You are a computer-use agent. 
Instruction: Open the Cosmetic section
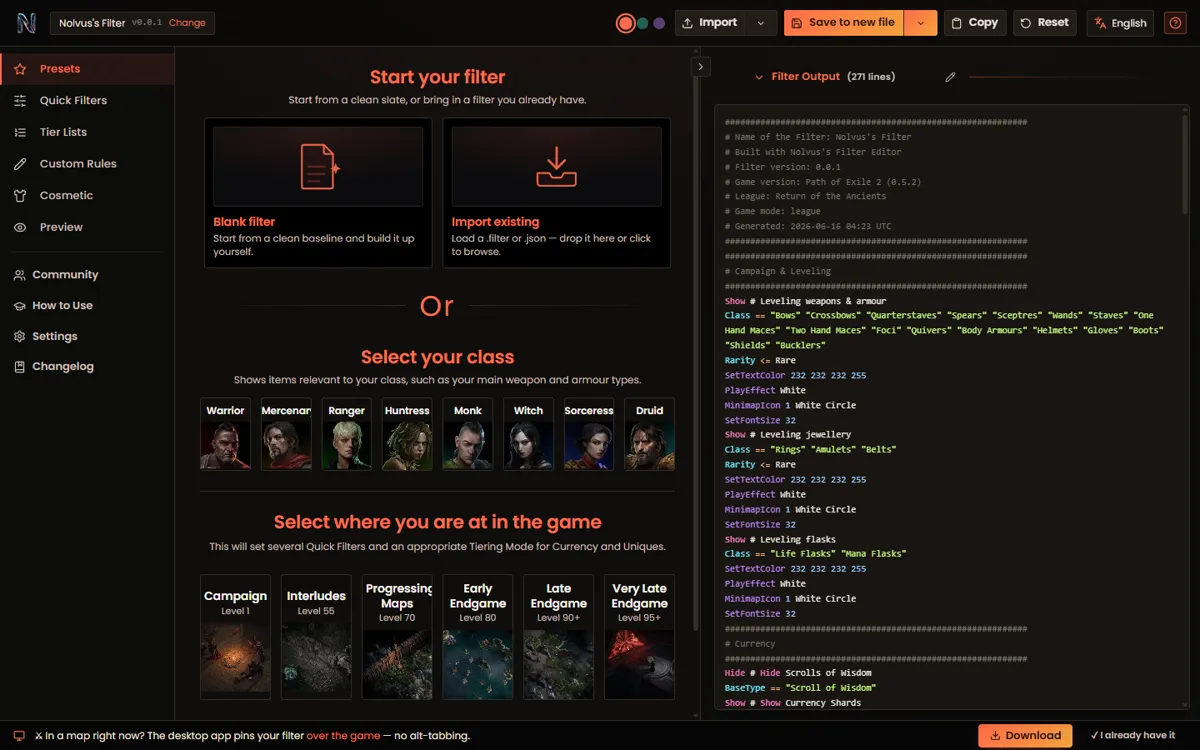tap(87, 196)
